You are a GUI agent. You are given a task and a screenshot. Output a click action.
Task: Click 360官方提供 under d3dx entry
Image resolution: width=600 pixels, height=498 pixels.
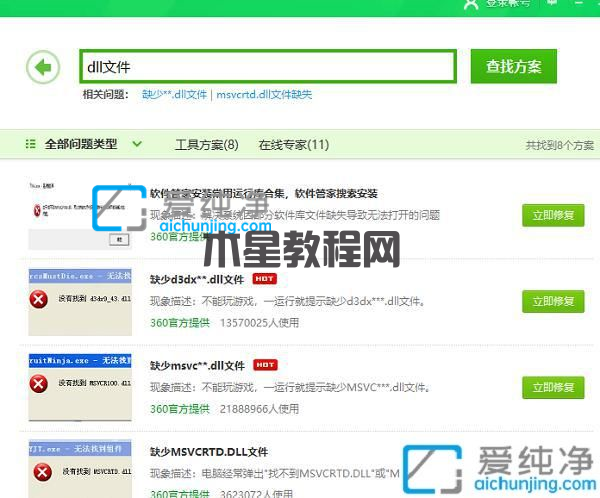click(180, 323)
